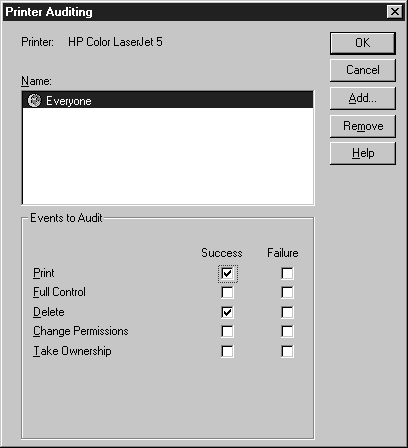The width and height of the screenshot is (408, 448).
Task: Confirm with the OK button
Action: tap(363, 43)
